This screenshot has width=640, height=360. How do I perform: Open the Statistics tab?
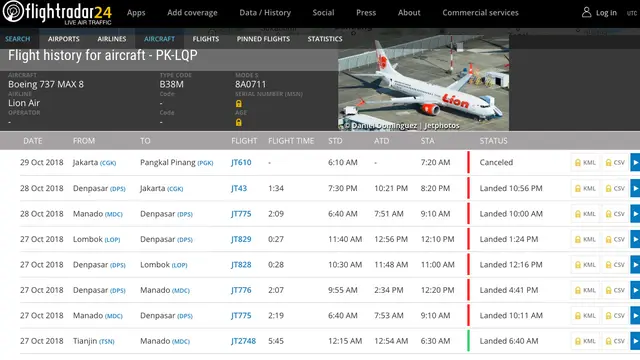(325, 39)
